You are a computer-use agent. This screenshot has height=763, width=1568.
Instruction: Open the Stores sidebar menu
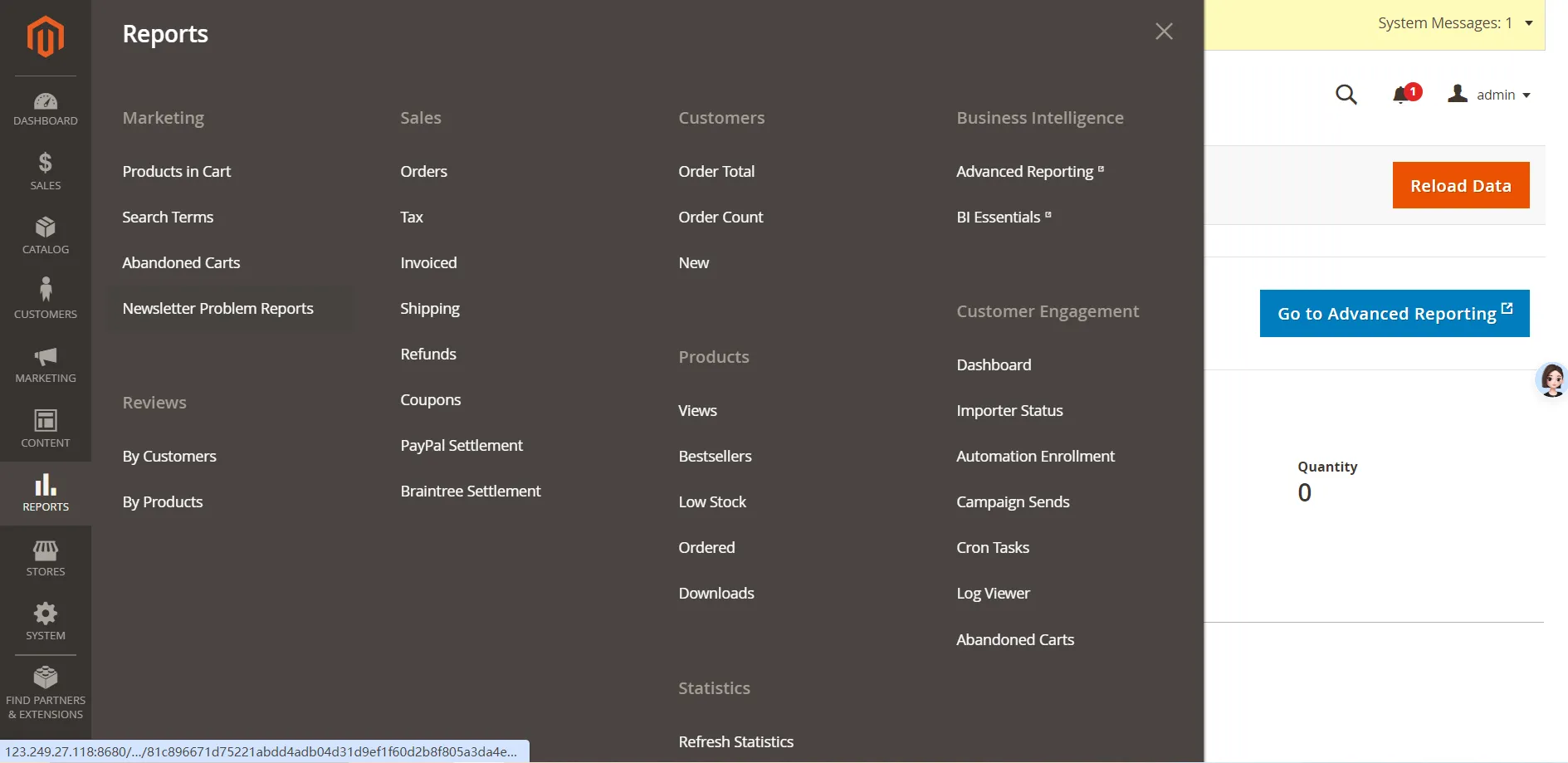[x=46, y=557]
